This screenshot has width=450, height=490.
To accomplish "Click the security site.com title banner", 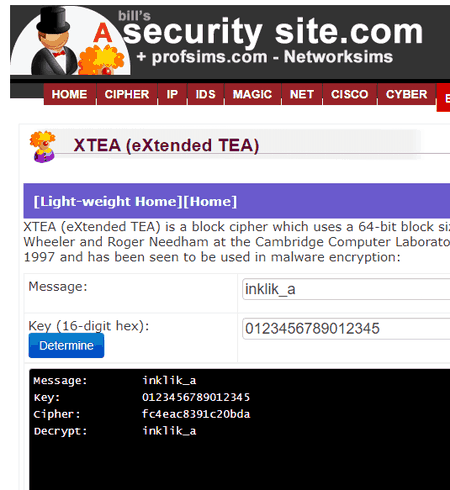I will click(273, 32).
